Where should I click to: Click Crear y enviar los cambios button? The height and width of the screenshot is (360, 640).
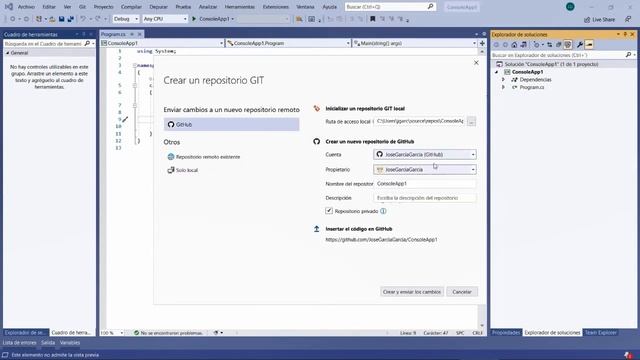(x=412, y=292)
